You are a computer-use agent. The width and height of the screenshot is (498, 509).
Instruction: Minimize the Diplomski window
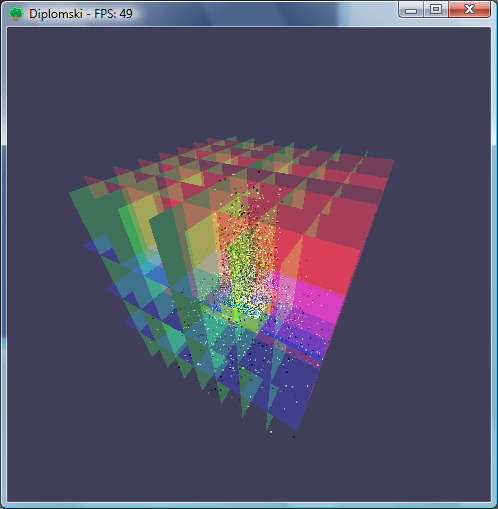tap(411, 10)
